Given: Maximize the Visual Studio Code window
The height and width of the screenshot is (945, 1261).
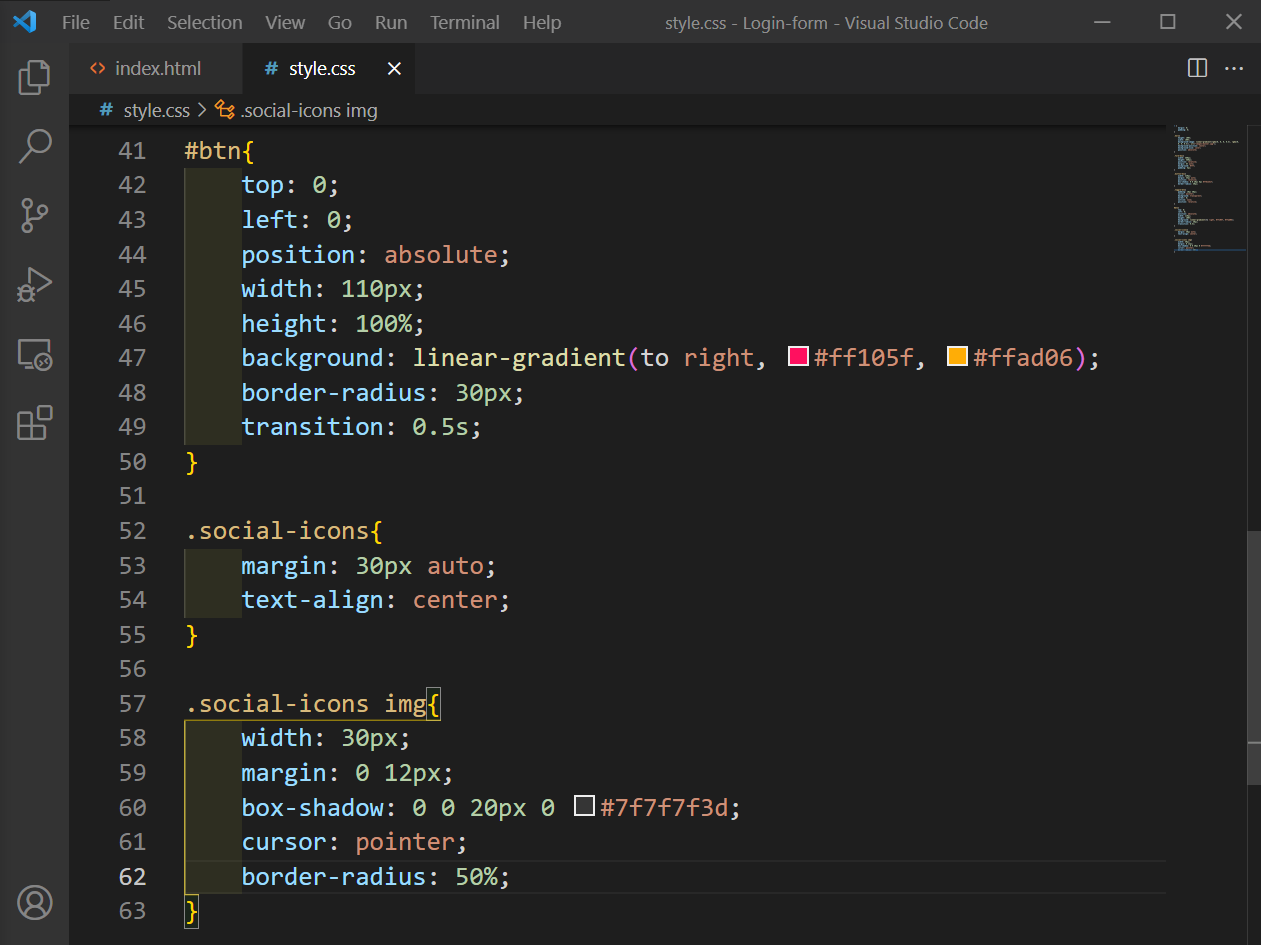Looking at the screenshot, I should (x=1167, y=22).
